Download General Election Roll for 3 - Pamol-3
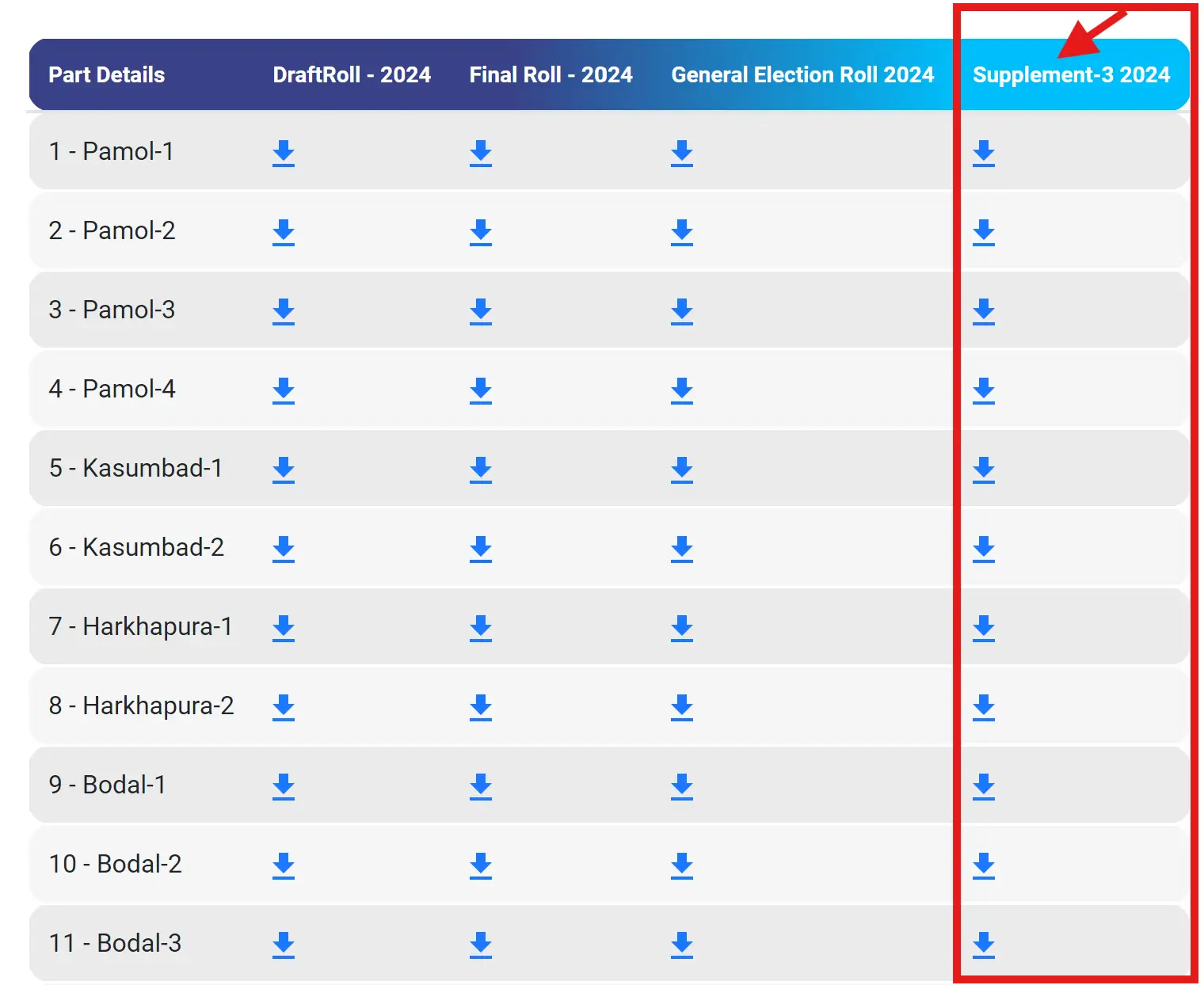 (682, 311)
